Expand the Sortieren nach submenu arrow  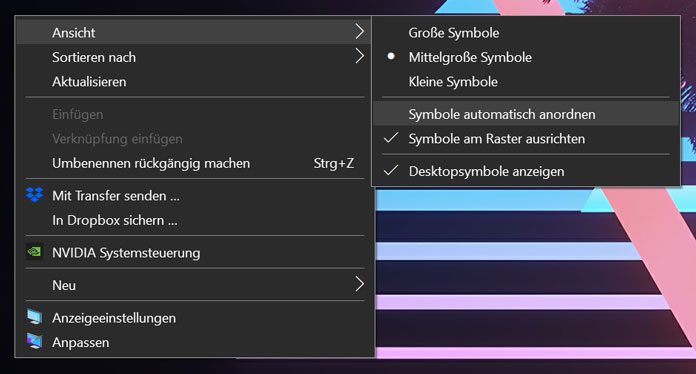pos(360,56)
